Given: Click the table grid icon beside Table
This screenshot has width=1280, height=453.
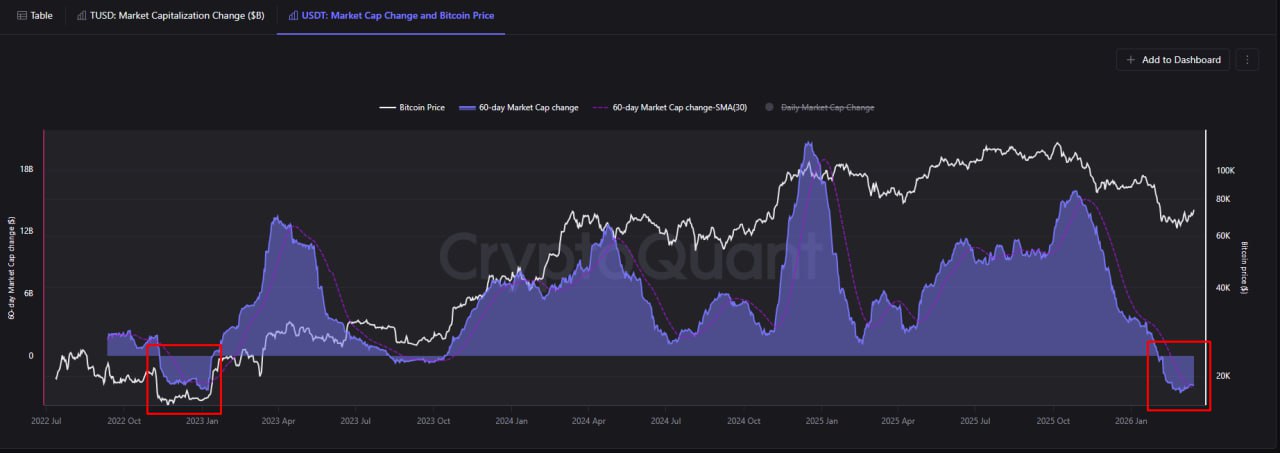Looking at the screenshot, I should [22, 16].
